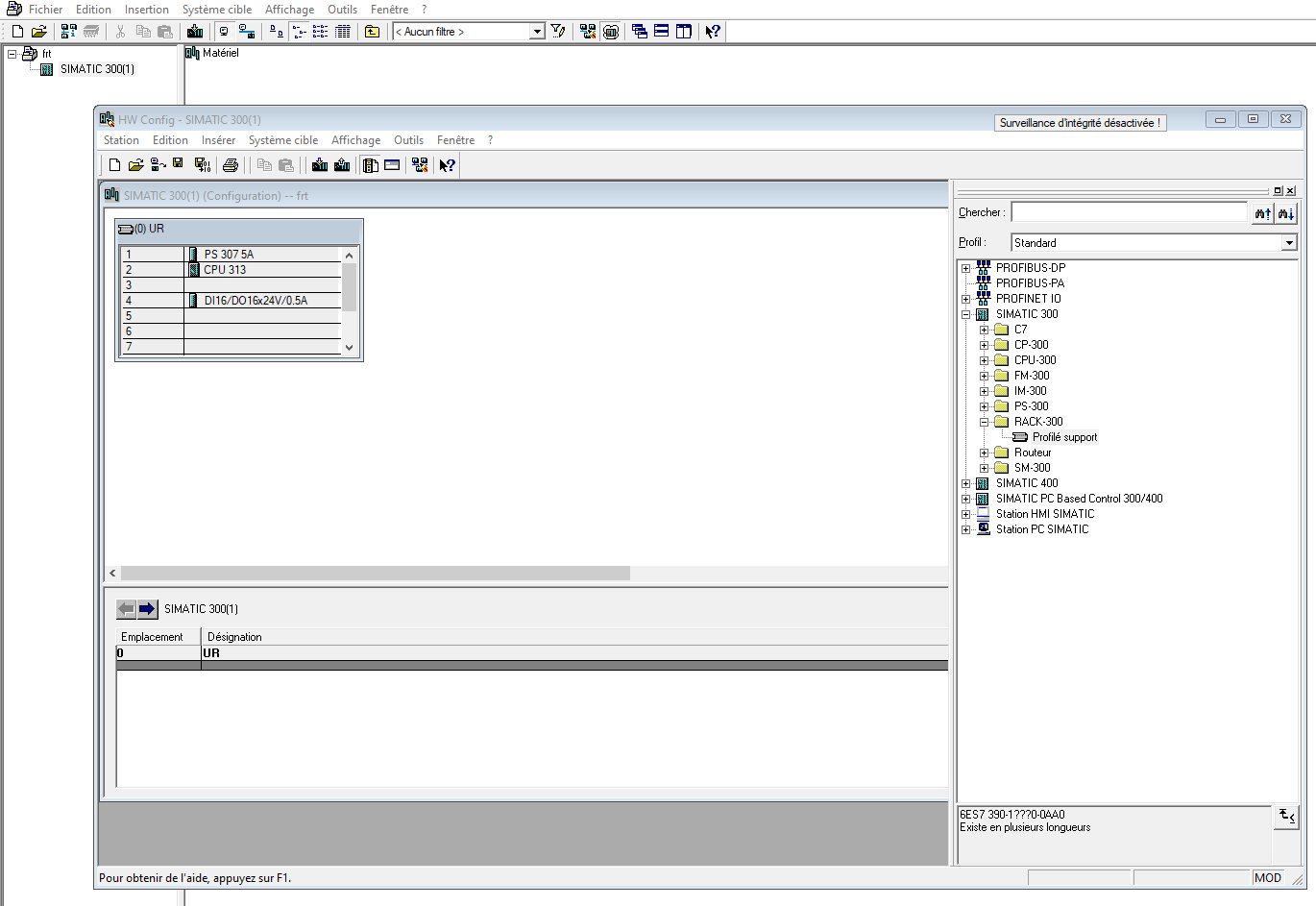Collapse the SIMATIC 300 catalog node

[966, 314]
